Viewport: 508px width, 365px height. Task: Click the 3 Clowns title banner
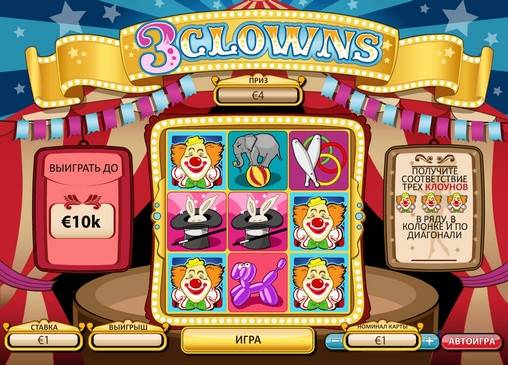tap(258, 47)
